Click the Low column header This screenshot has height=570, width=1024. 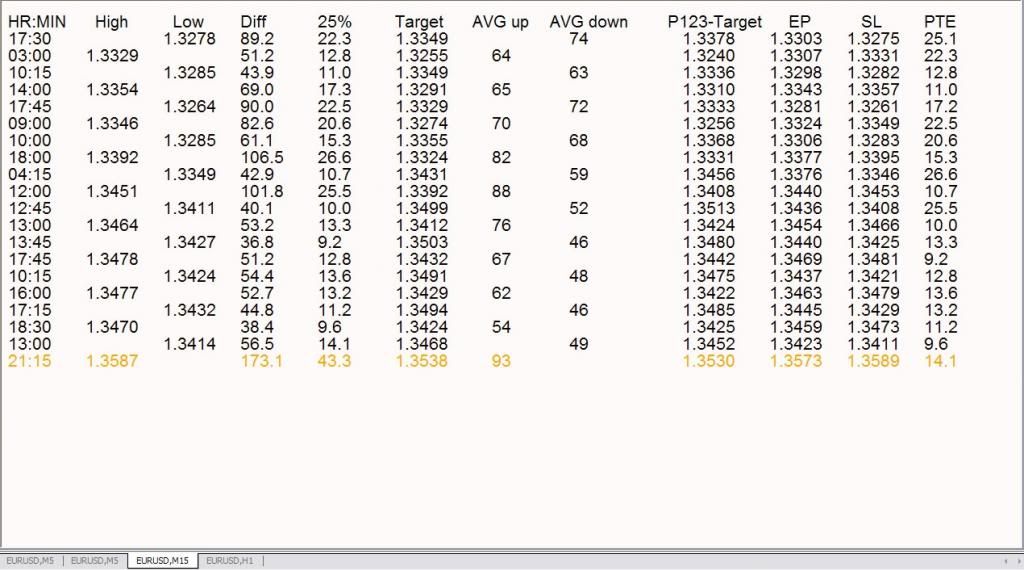pyautogui.click(x=188, y=22)
